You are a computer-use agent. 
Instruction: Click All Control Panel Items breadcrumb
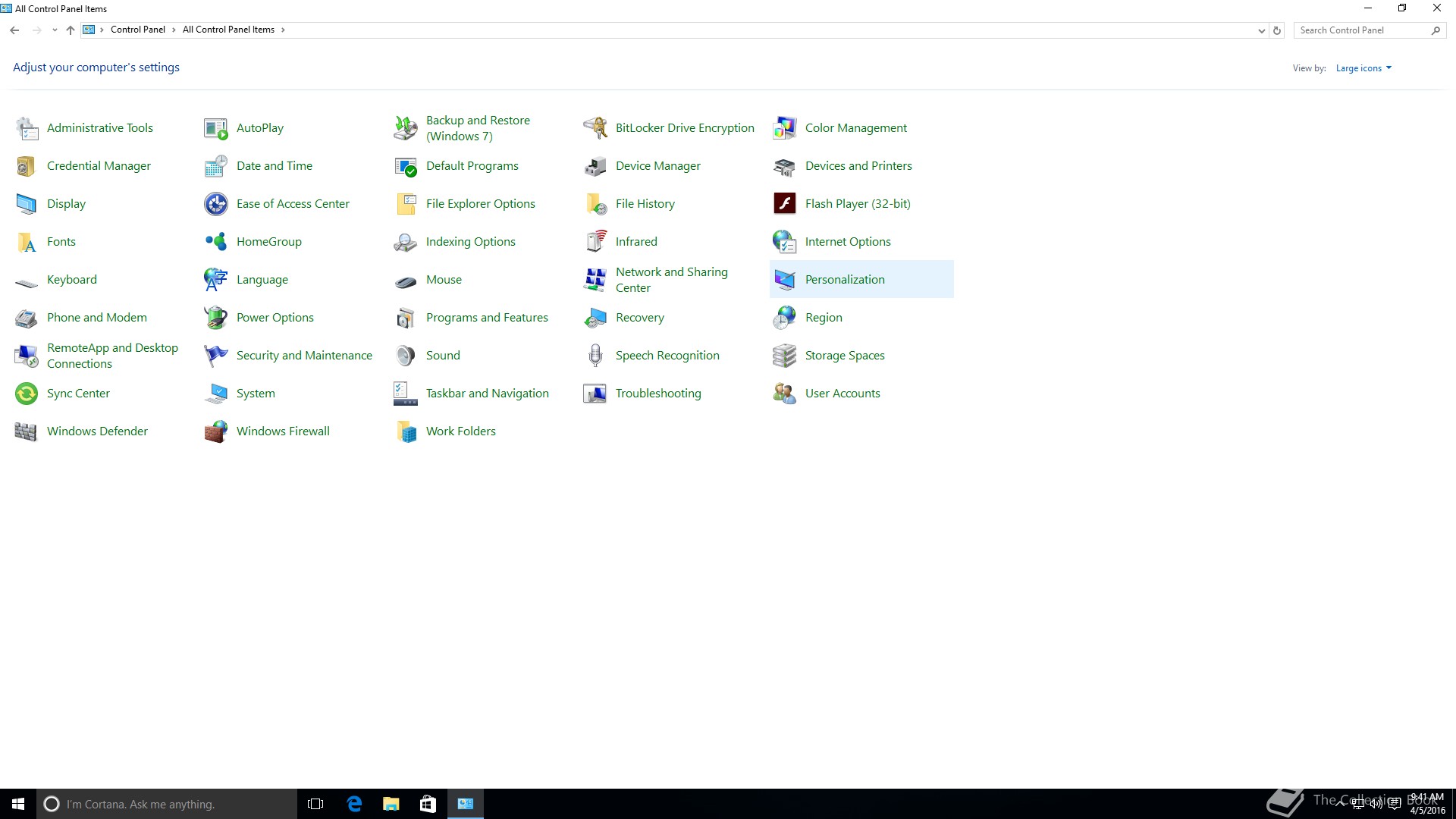click(228, 30)
